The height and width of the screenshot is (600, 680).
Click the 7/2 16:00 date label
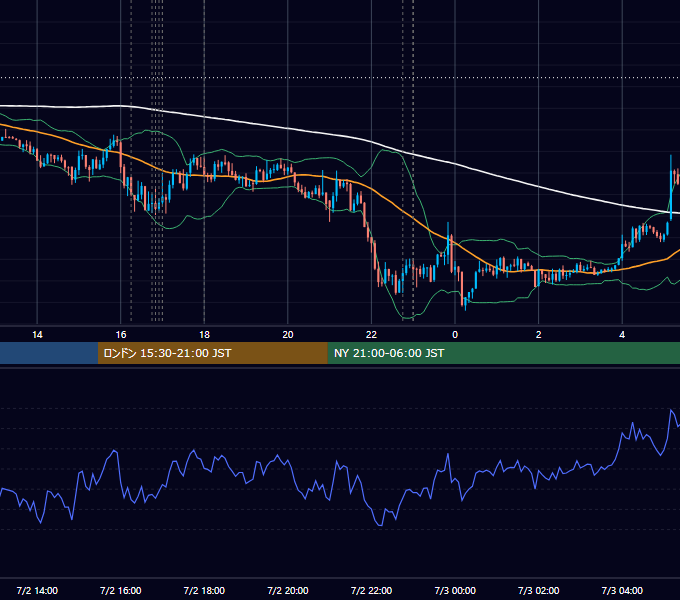click(x=121, y=590)
